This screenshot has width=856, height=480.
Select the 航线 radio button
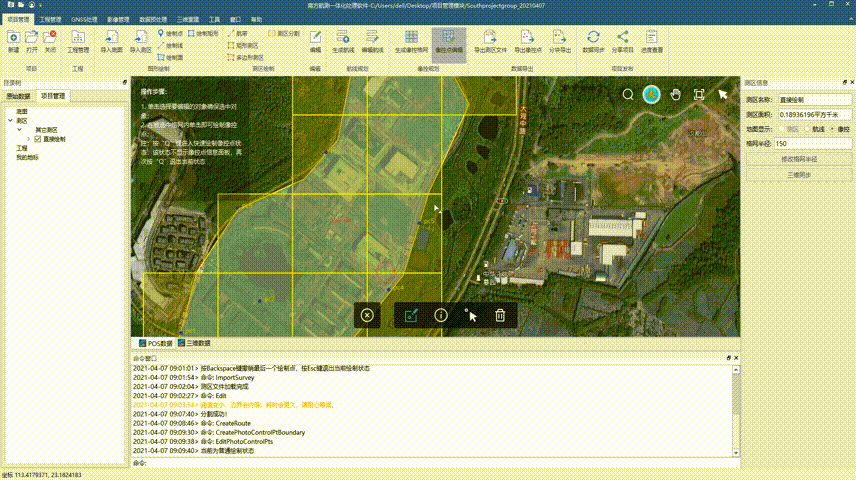click(x=806, y=129)
